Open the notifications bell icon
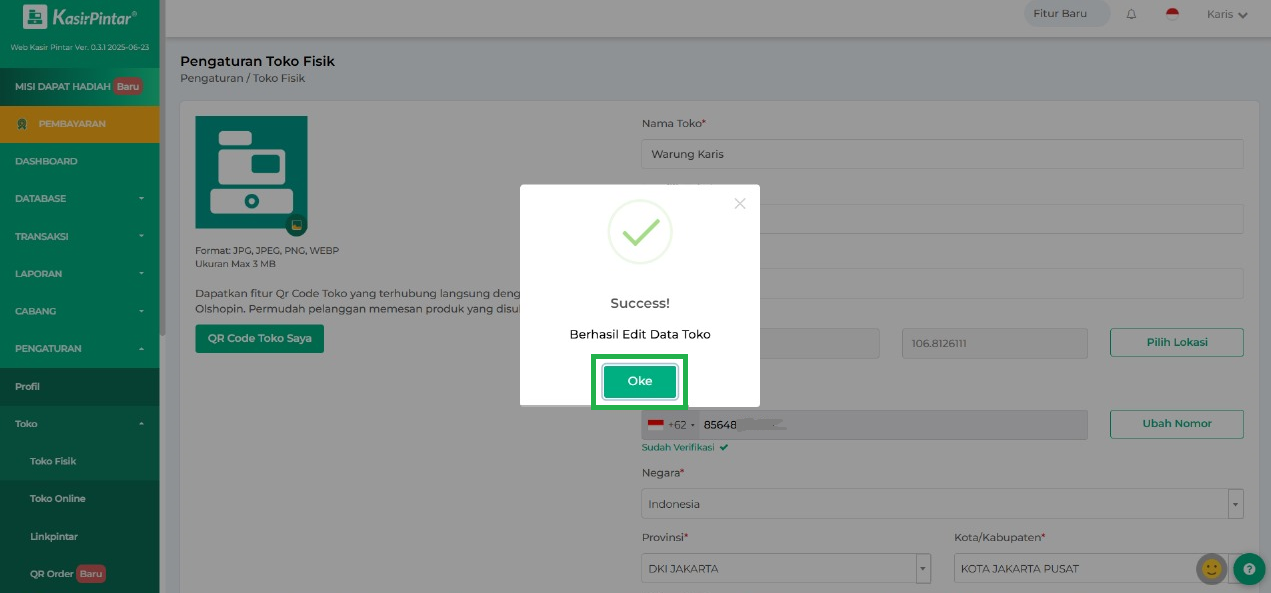The width and height of the screenshot is (1271, 593). 1131,15
